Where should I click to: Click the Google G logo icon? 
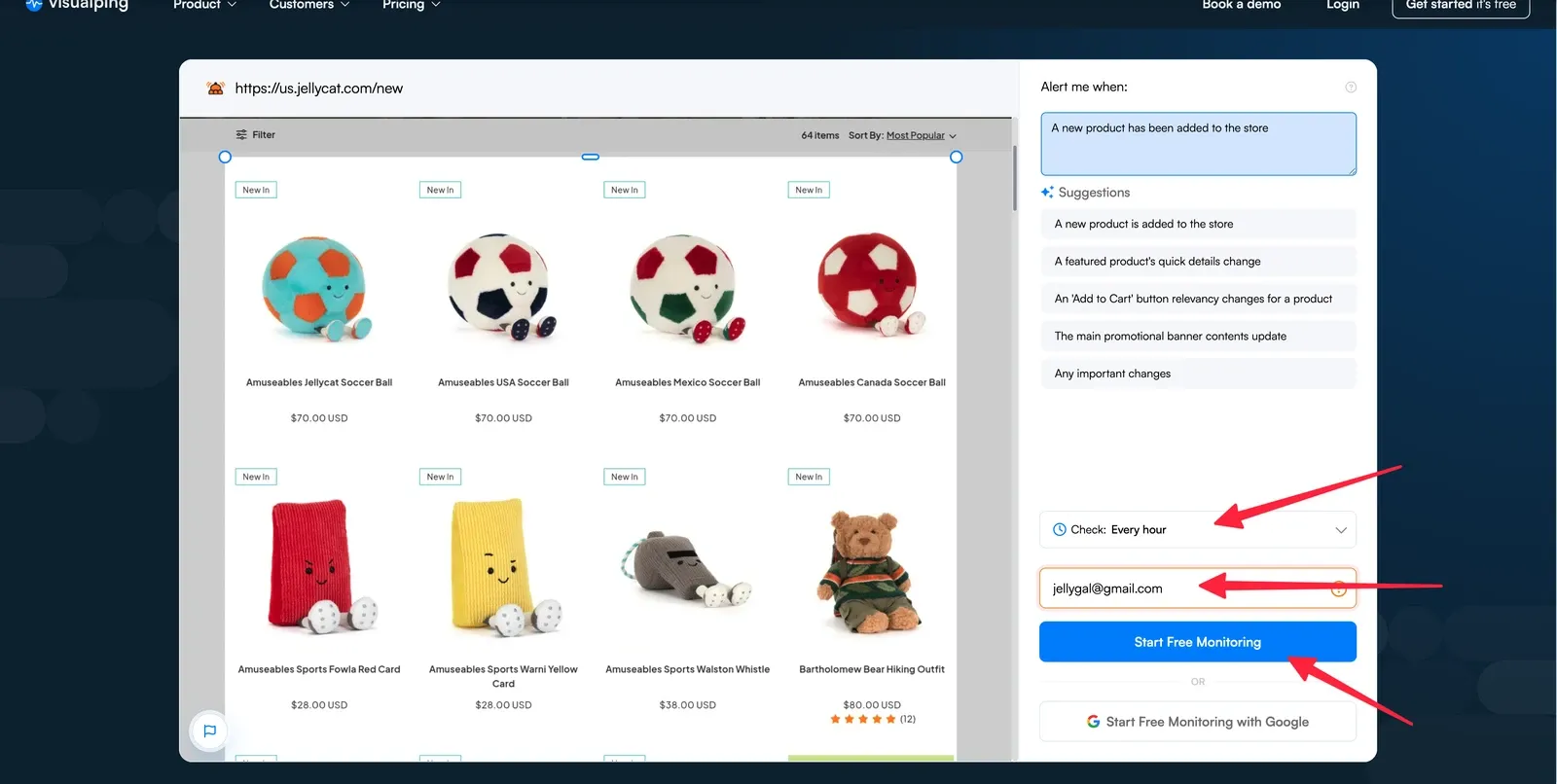pyautogui.click(x=1094, y=722)
